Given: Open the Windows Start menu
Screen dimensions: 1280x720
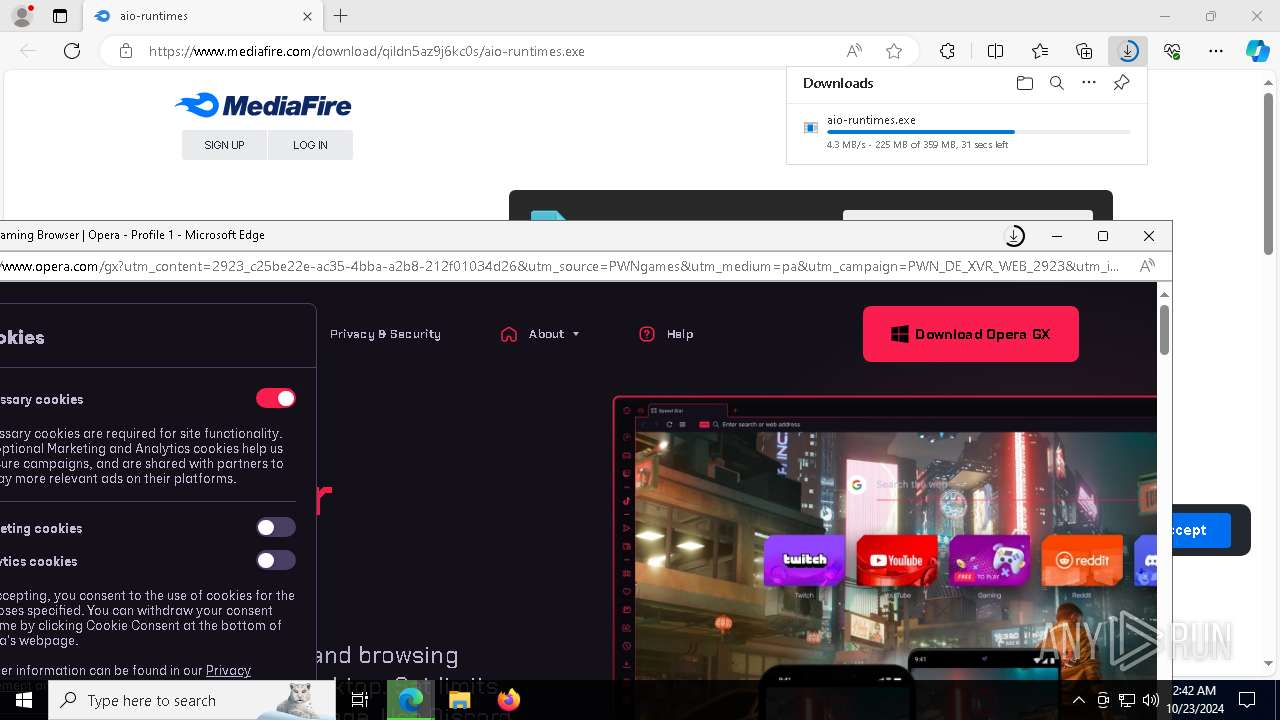Looking at the screenshot, I should pyautogui.click(x=24, y=700).
